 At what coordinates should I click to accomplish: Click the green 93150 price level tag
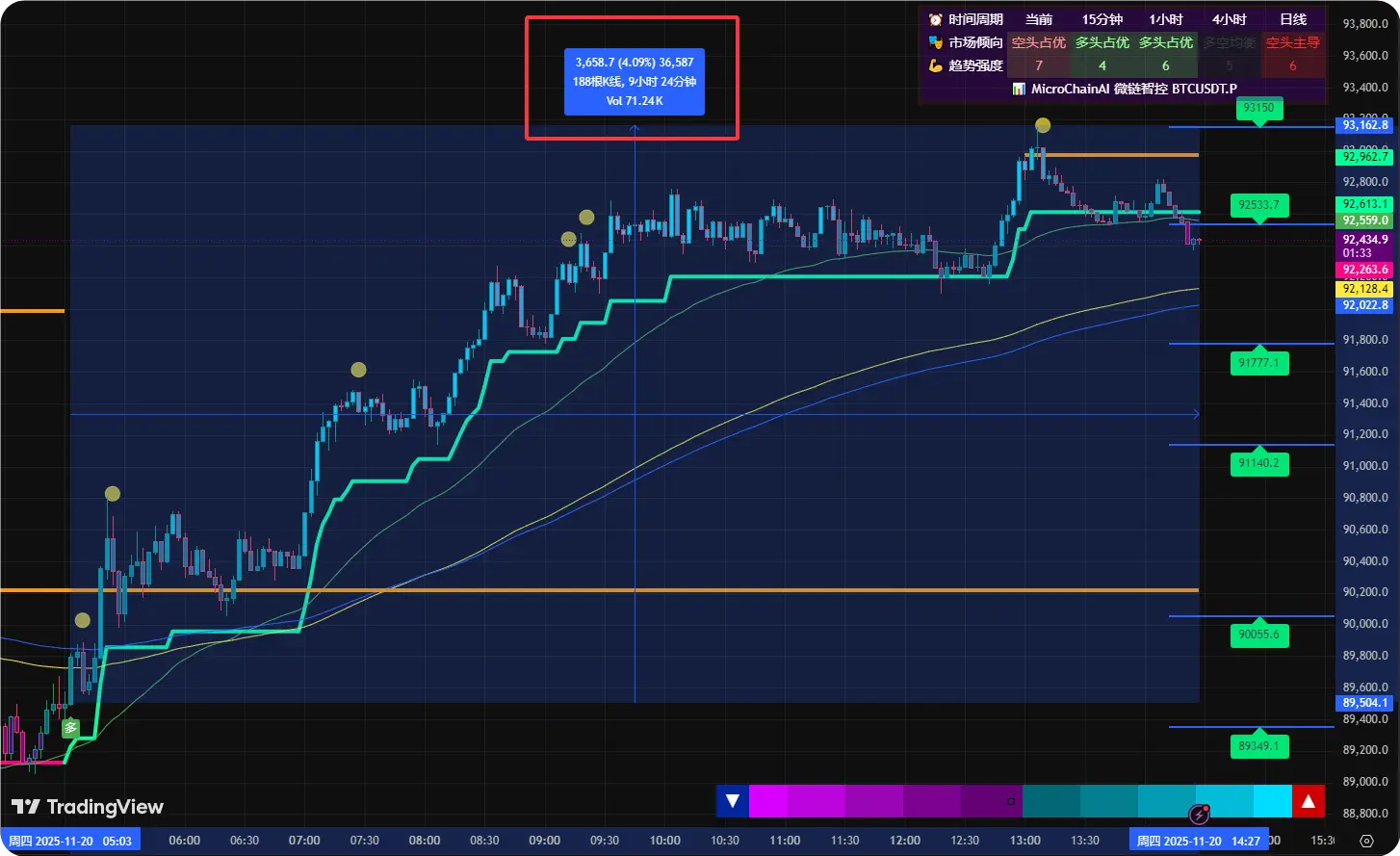(1258, 108)
